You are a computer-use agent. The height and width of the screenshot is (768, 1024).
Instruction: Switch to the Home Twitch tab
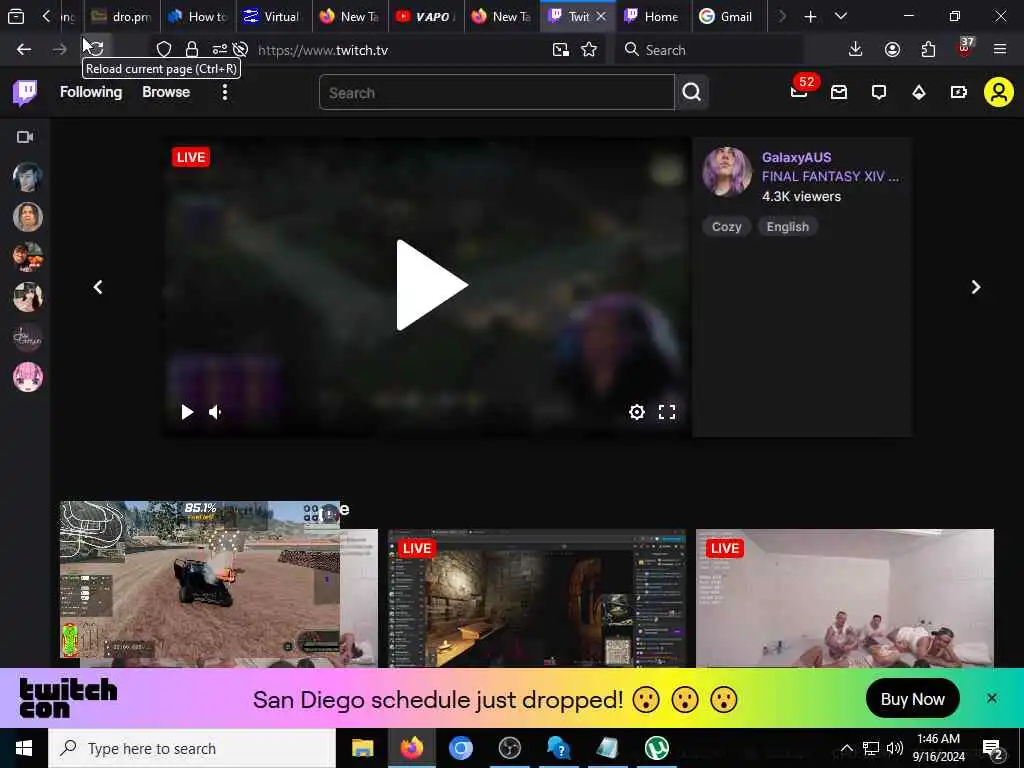(x=652, y=16)
